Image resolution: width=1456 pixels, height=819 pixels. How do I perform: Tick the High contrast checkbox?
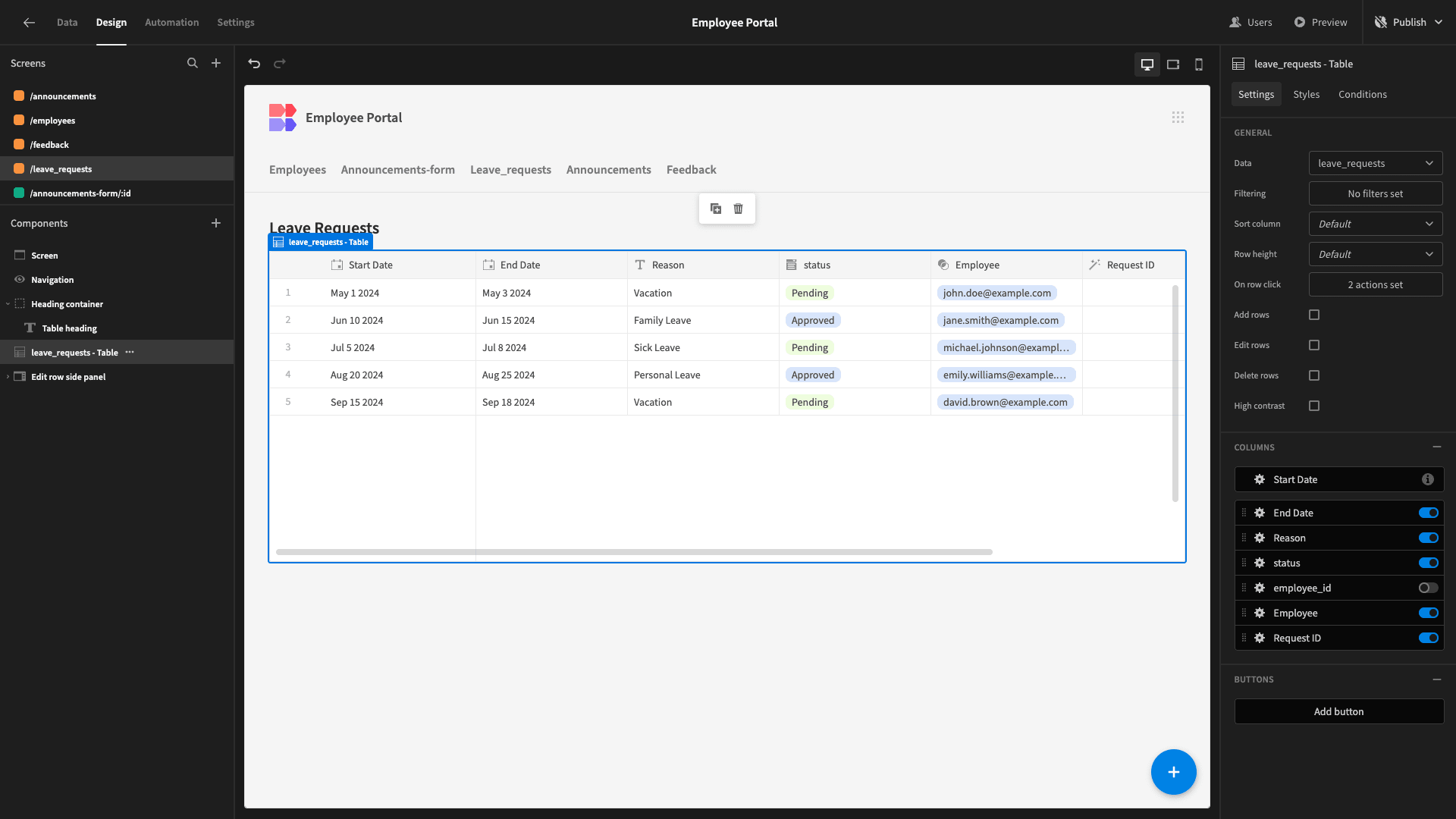pos(1314,406)
